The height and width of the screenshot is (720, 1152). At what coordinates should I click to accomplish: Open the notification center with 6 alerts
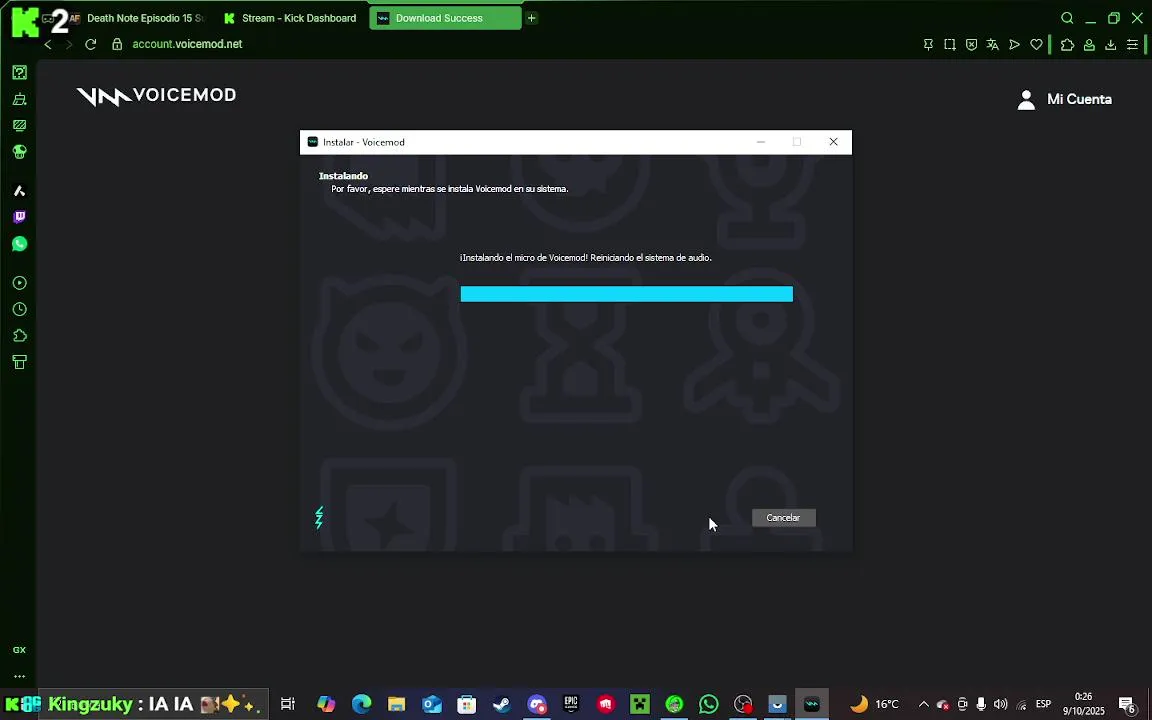[1127, 704]
